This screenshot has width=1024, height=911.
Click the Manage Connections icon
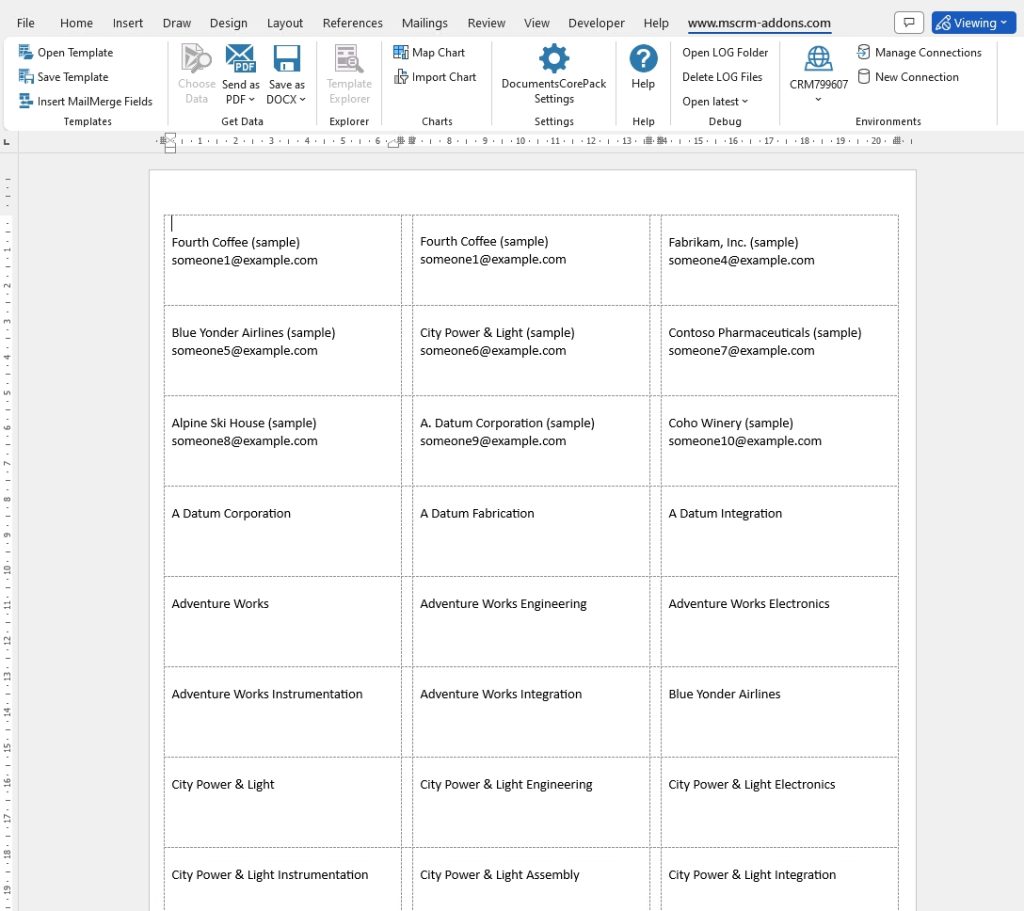(x=863, y=52)
